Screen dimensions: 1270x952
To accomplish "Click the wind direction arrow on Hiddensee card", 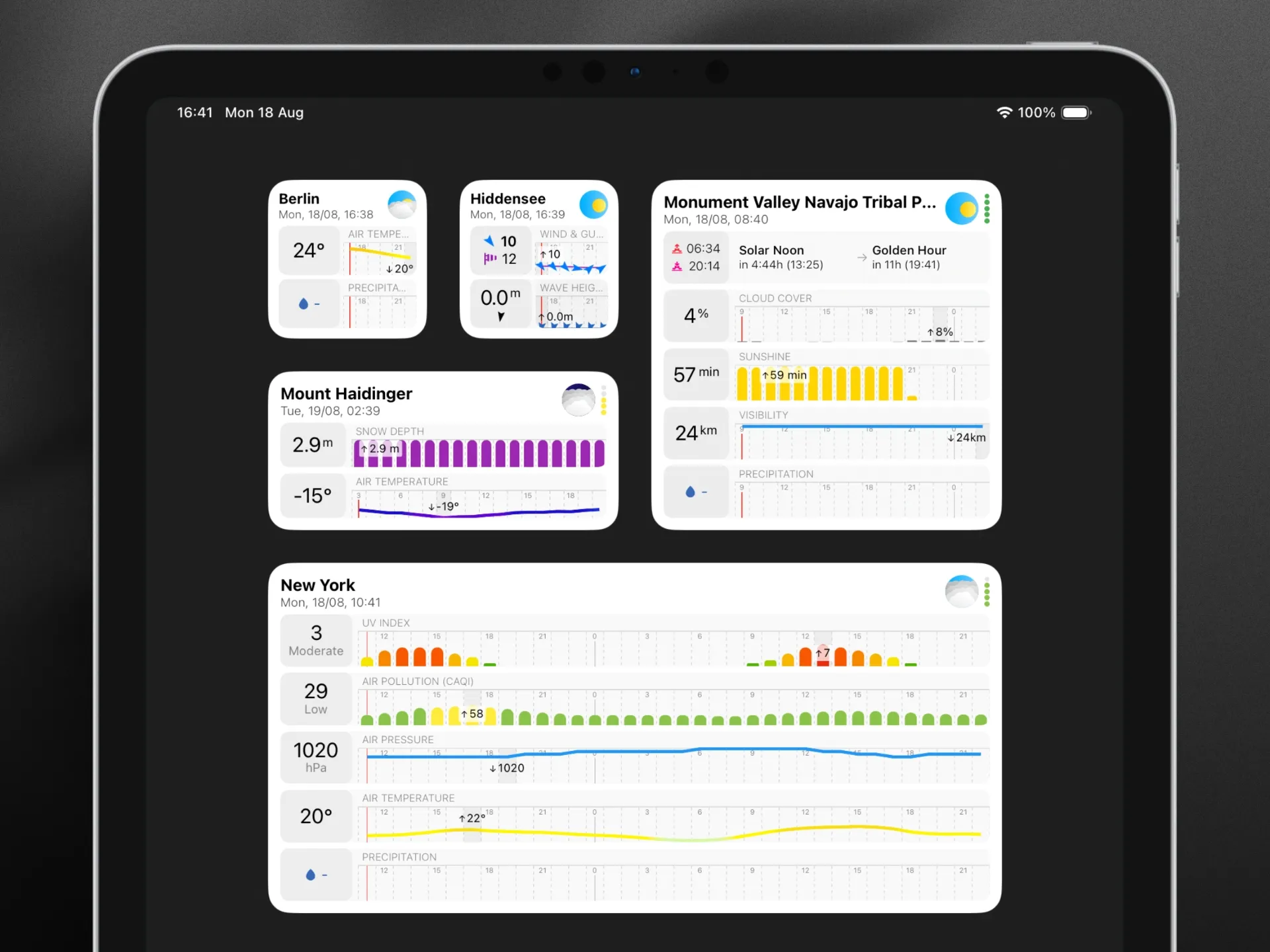I will [488, 241].
